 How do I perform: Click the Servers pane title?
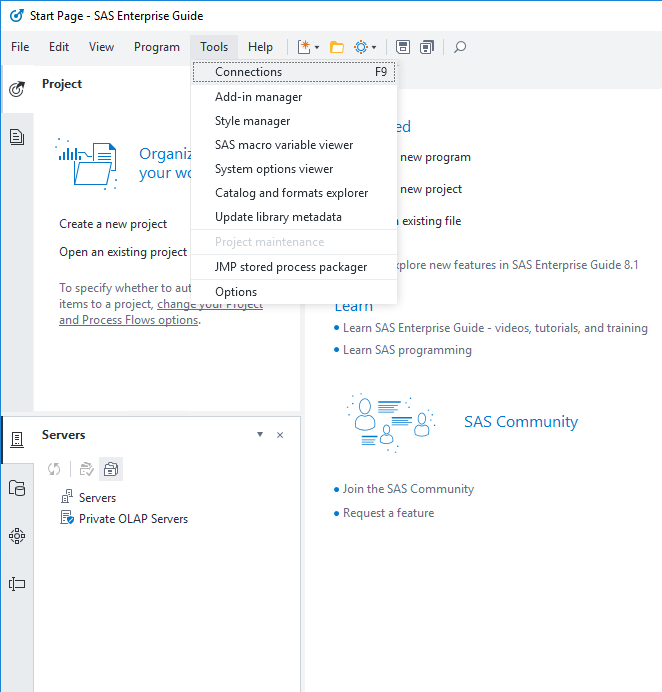click(64, 435)
